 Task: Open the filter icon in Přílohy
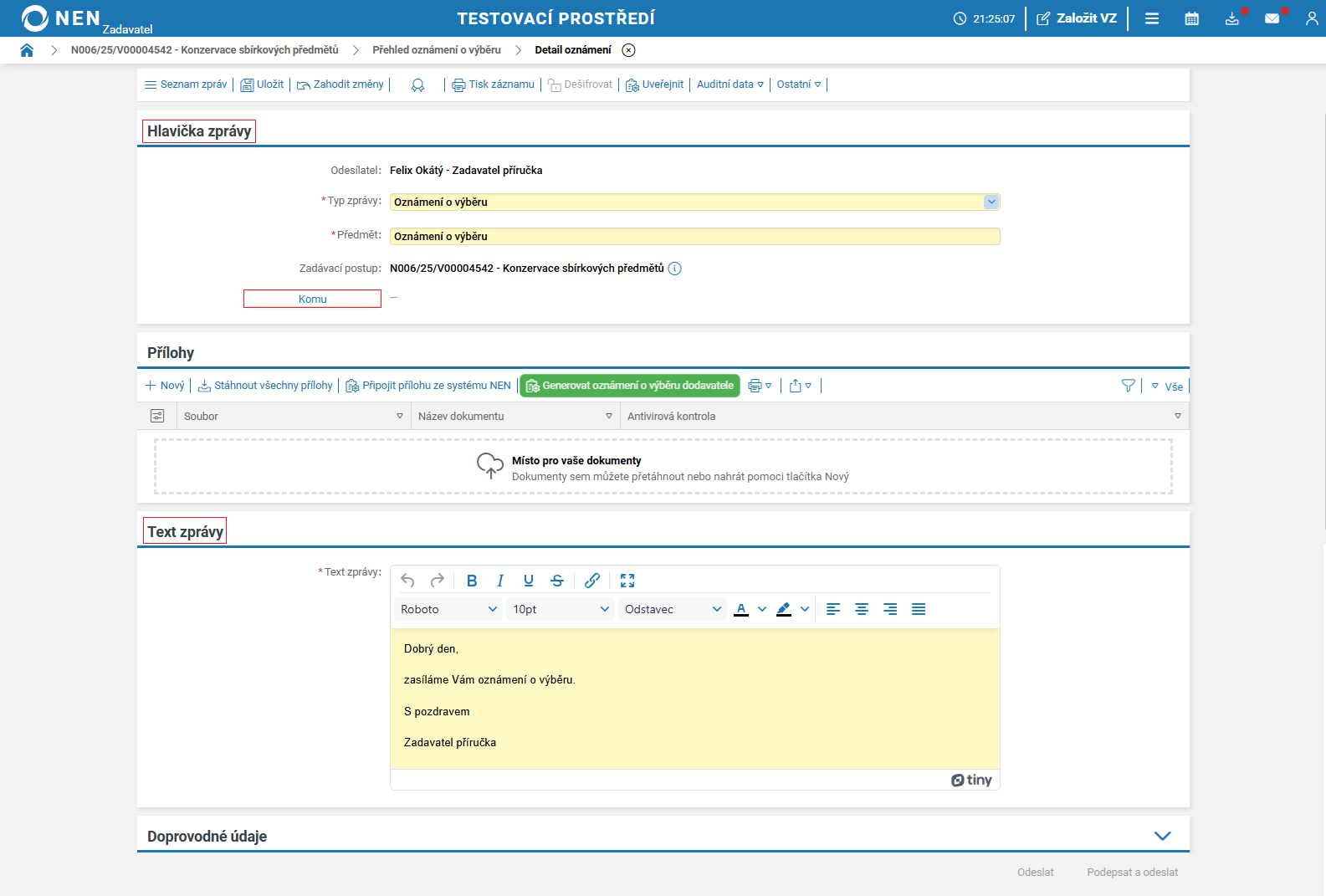pos(1128,386)
